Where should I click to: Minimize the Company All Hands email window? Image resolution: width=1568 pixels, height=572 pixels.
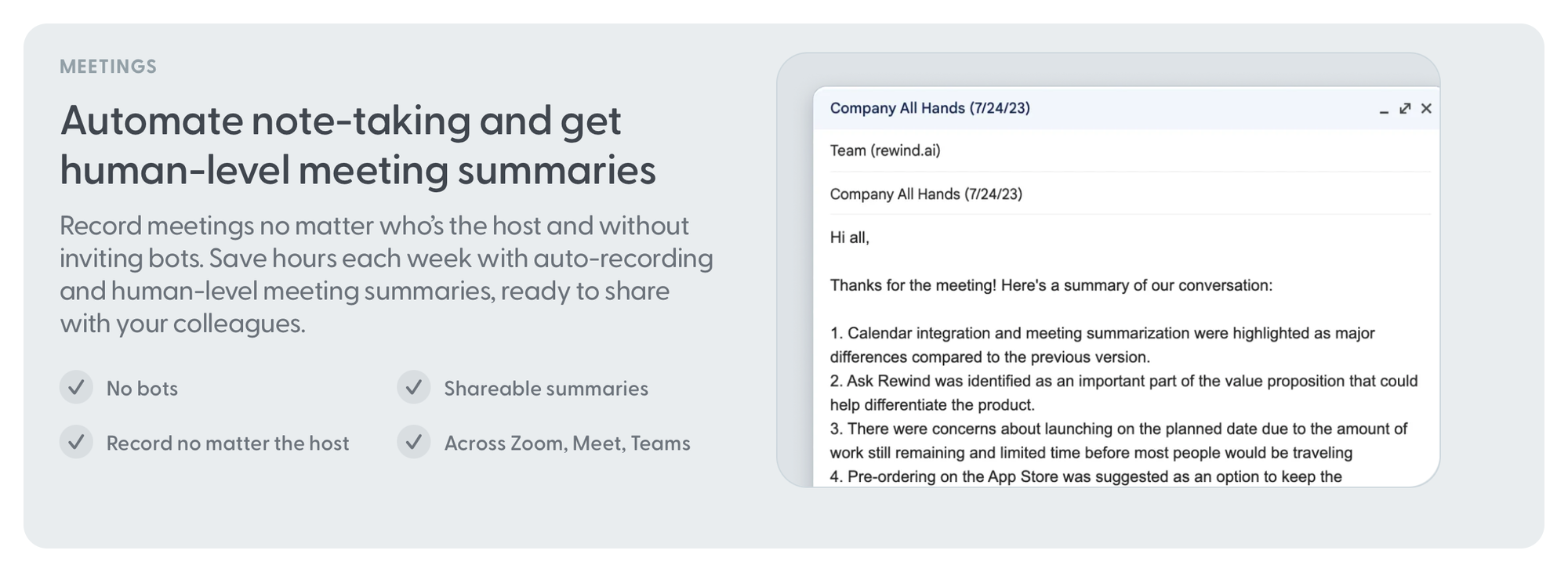[1384, 110]
